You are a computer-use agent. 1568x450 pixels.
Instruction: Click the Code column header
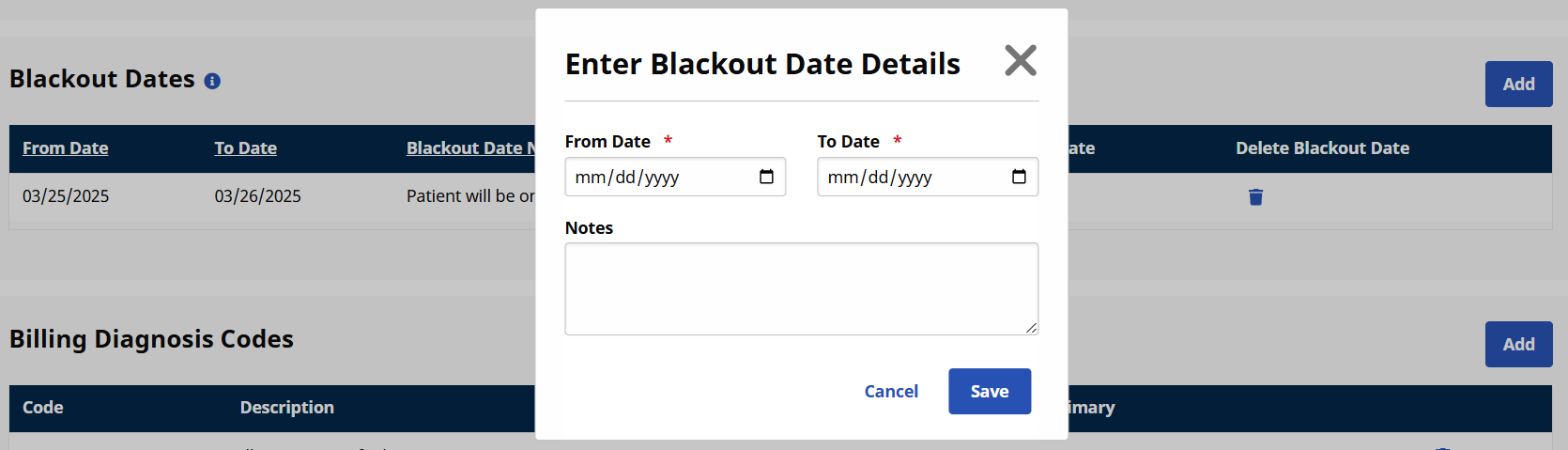point(43,408)
